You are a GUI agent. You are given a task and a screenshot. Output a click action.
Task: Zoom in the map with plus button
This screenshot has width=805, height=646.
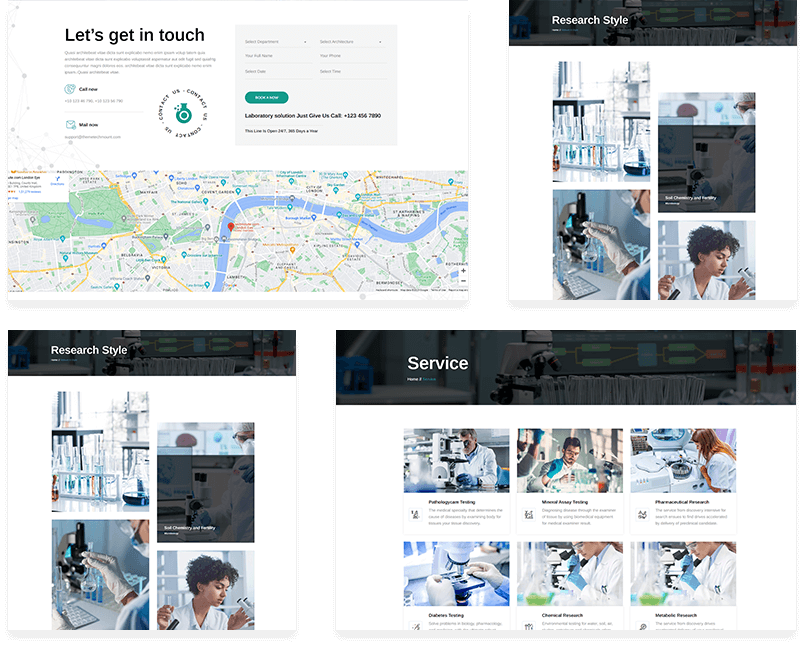pyautogui.click(x=463, y=270)
